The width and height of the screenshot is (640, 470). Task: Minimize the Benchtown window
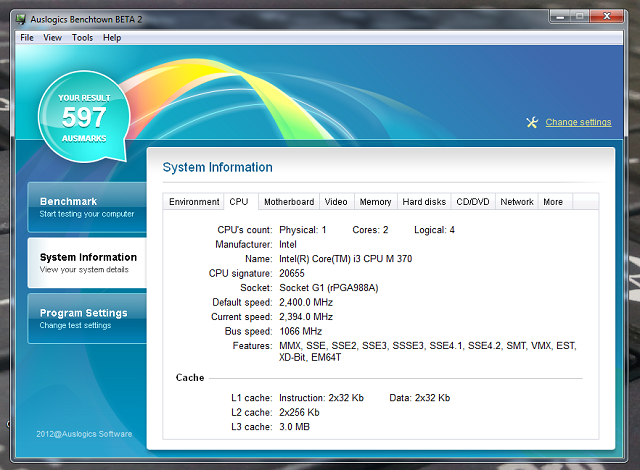click(560, 16)
